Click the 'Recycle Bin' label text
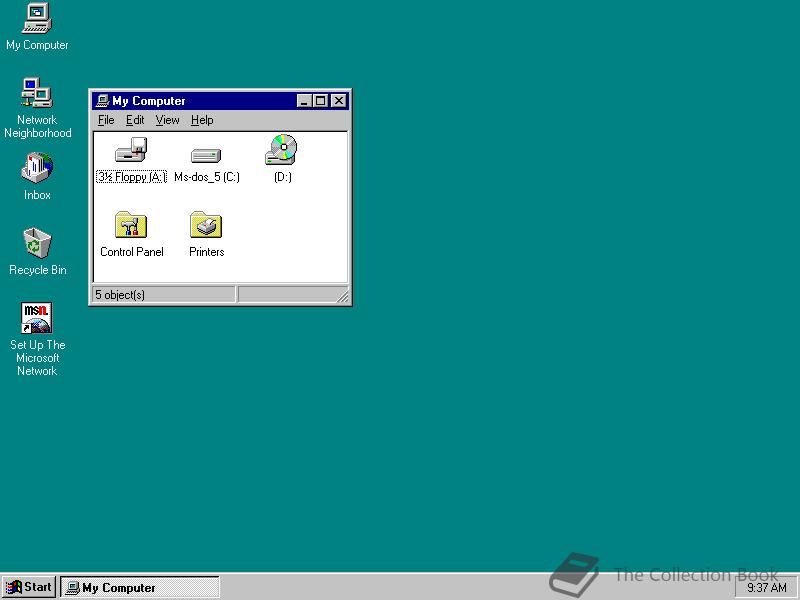The image size is (800, 600). pyautogui.click(x=38, y=270)
